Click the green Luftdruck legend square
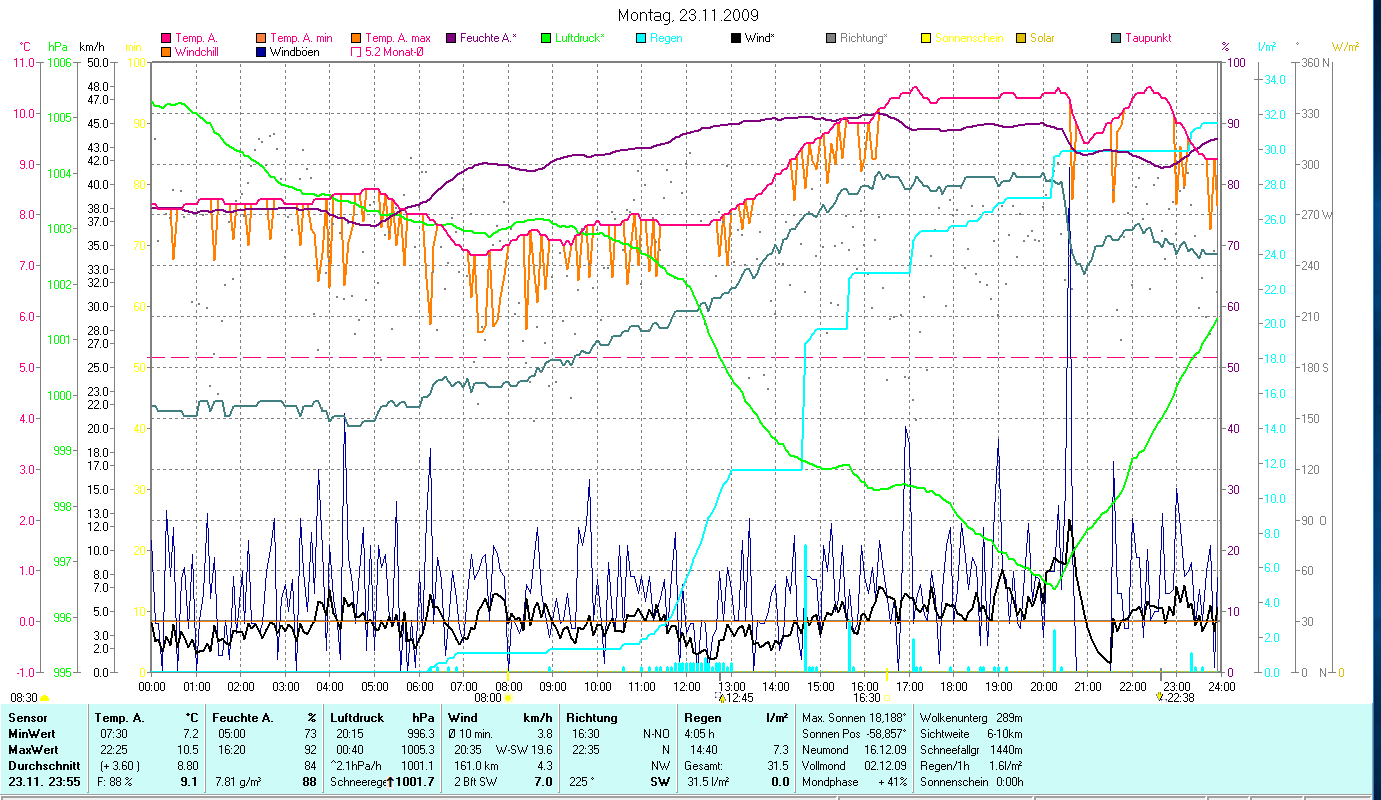 tap(546, 38)
